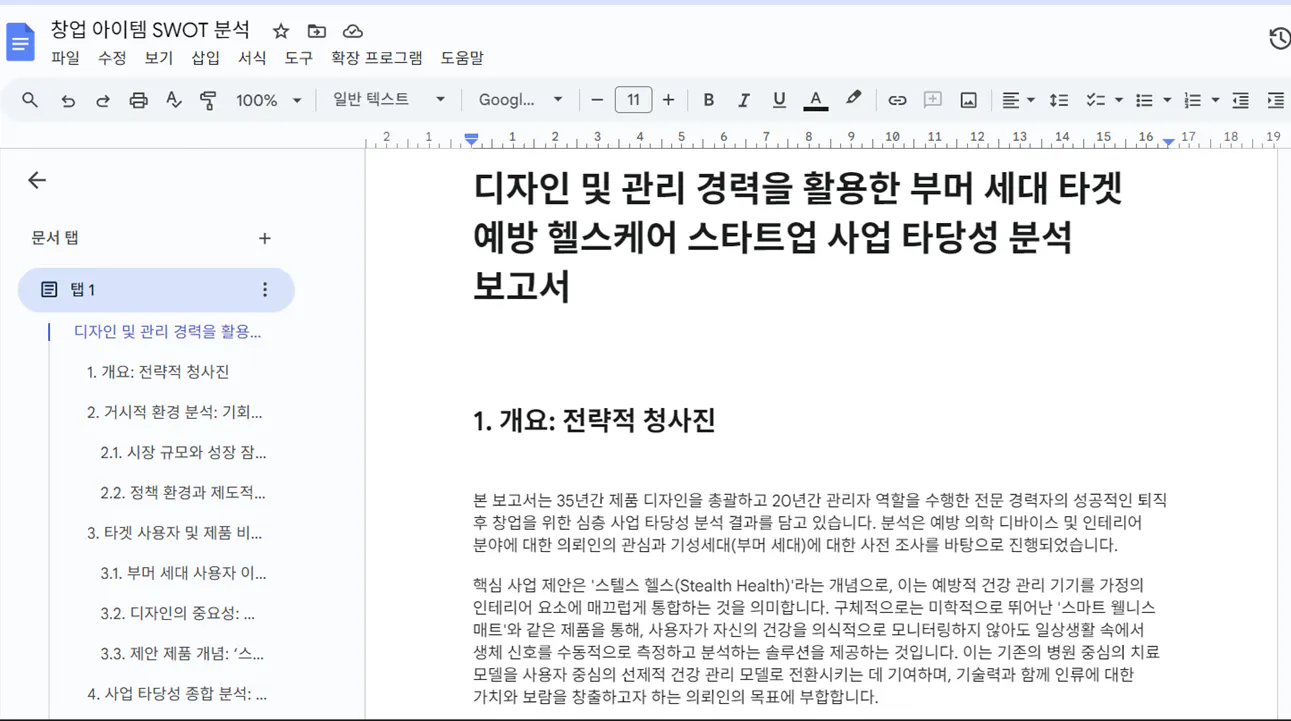Image resolution: width=1291 pixels, height=721 pixels.
Task: Click the document heading 1. 개요: 전략적 청사진
Action: (594, 420)
